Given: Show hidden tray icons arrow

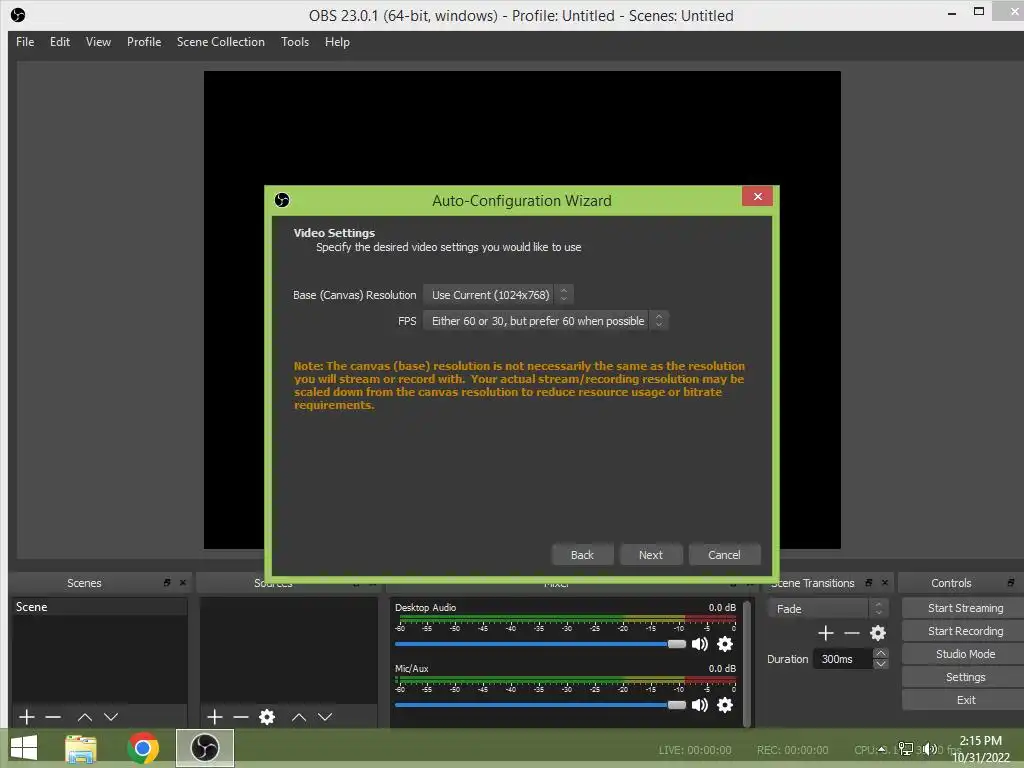Looking at the screenshot, I should click(882, 750).
